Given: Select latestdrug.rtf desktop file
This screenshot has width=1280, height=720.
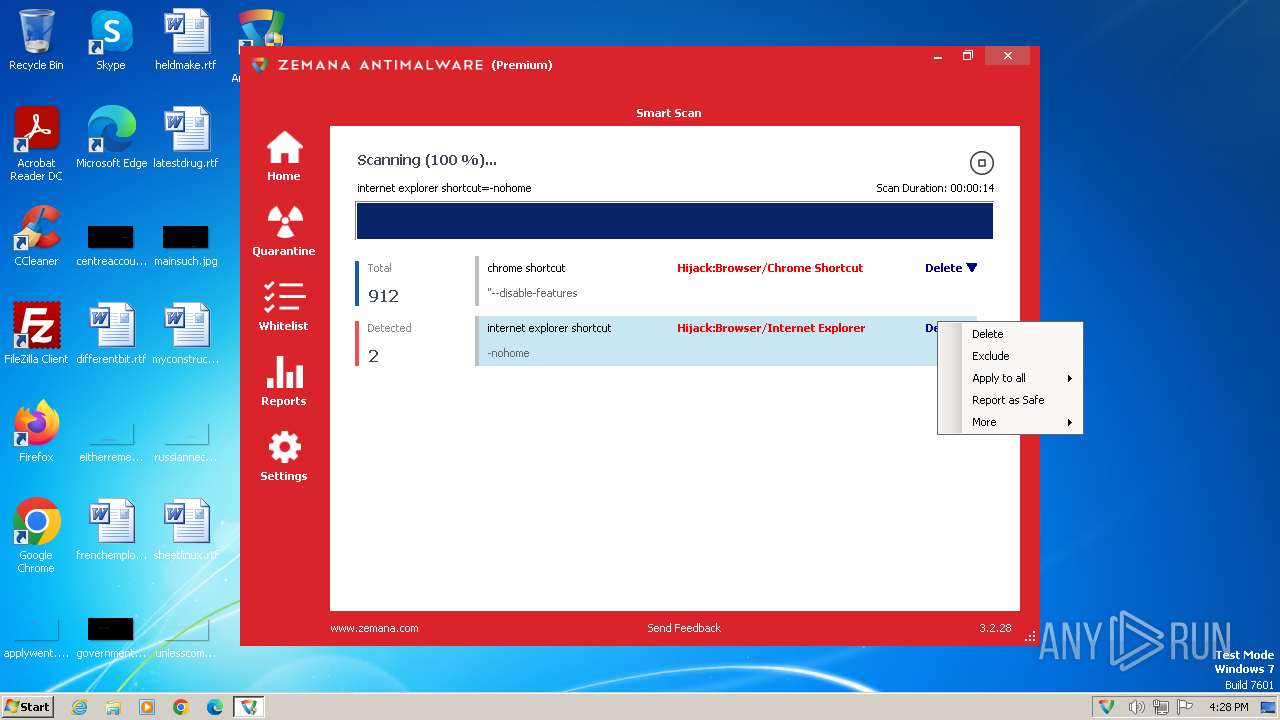Looking at the screenshot, I should click(x=186, y=138).
